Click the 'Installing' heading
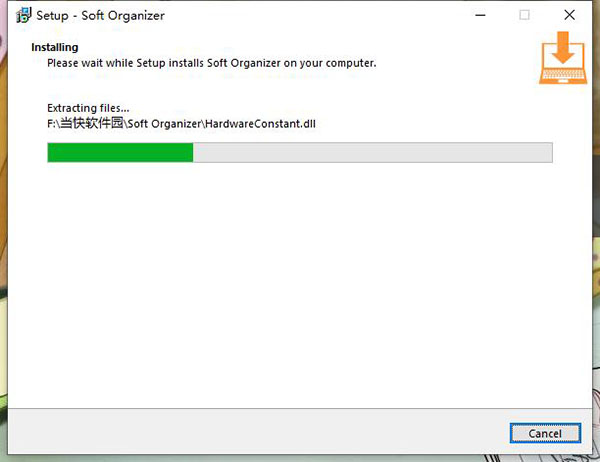Image resolution: width=600 pixels, height=462 pixels. (55, 47)
